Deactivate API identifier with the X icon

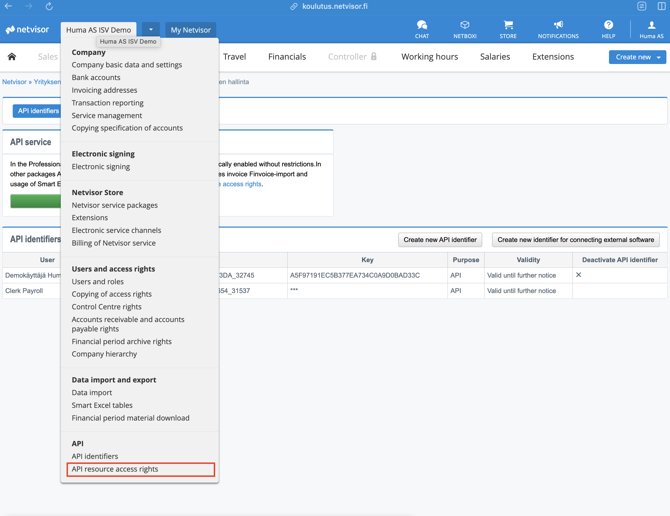[578, 275]
